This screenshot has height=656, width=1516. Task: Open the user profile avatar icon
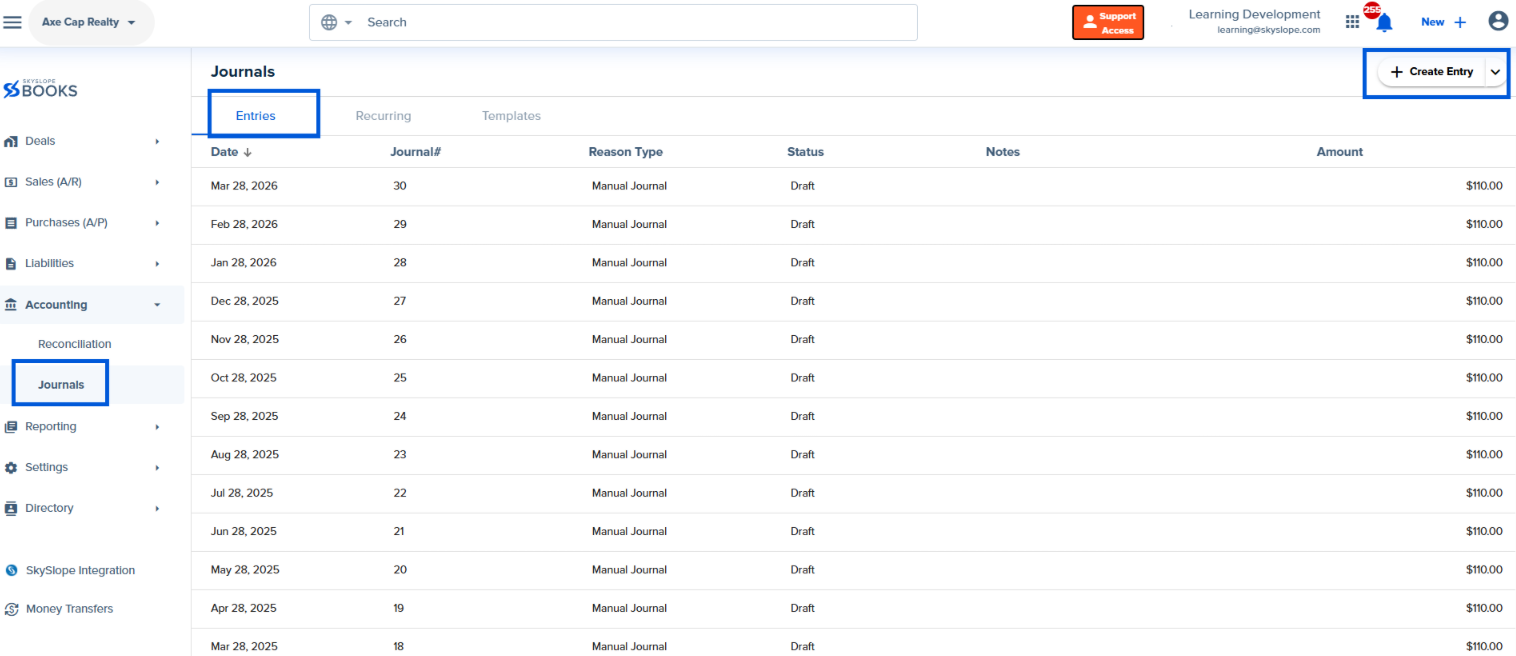[1498, 21]
